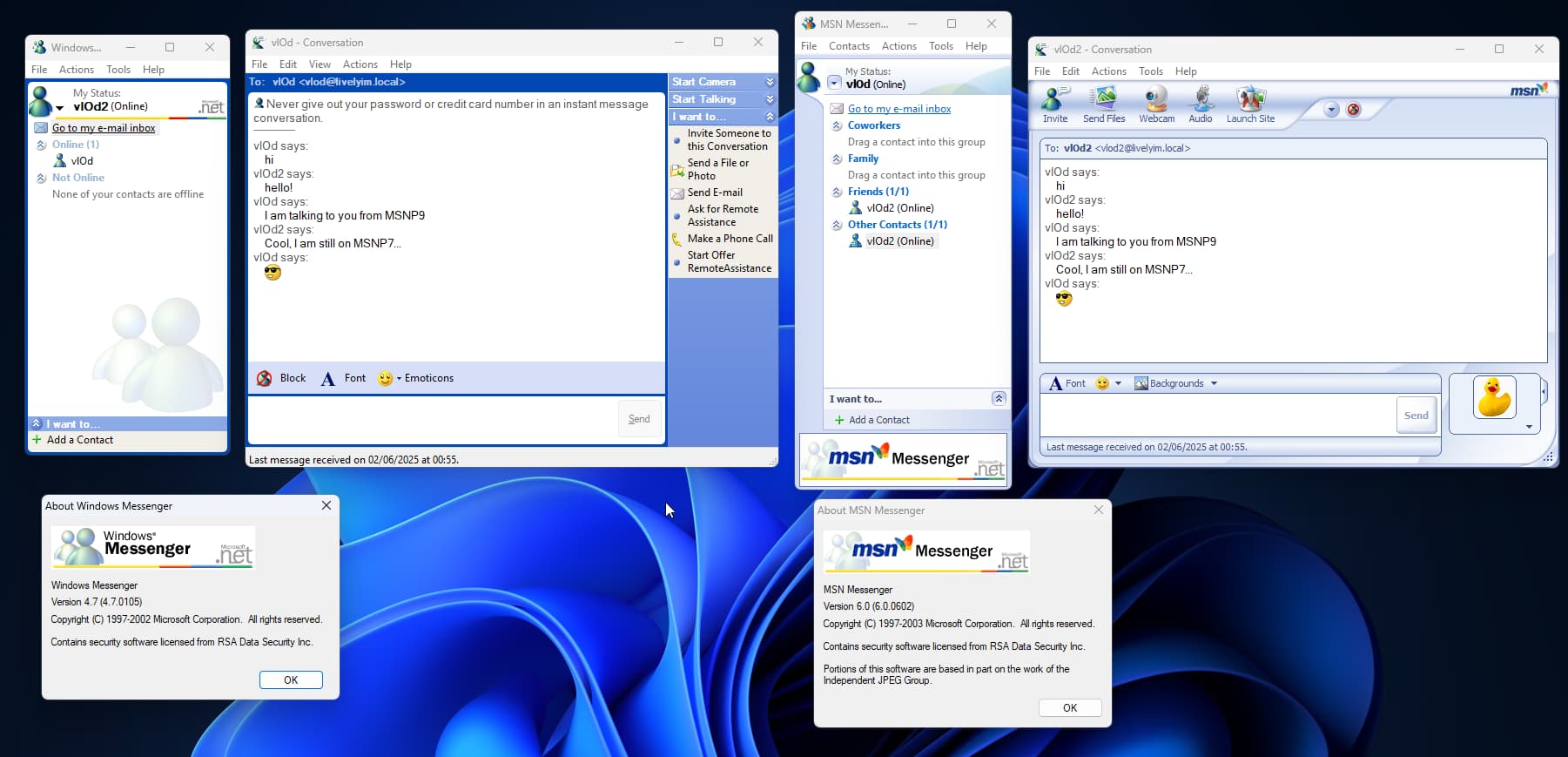Click Go to my e-mail inbox in Windows Messenger
Viewport: 1568px width, 757px height.
point(104,128)
